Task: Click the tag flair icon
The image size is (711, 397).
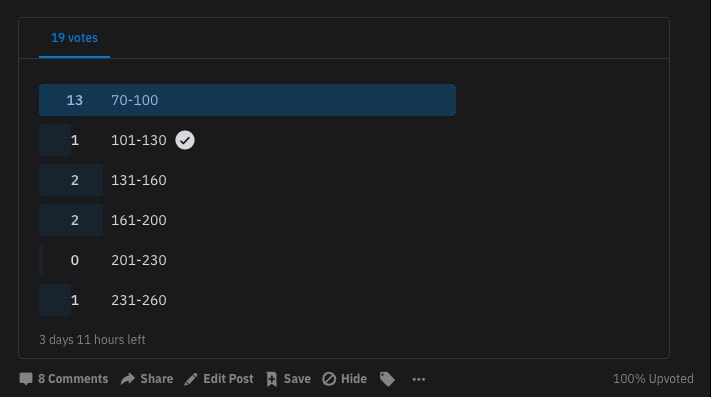Action: pyautogui.click(x=387, y=379)
